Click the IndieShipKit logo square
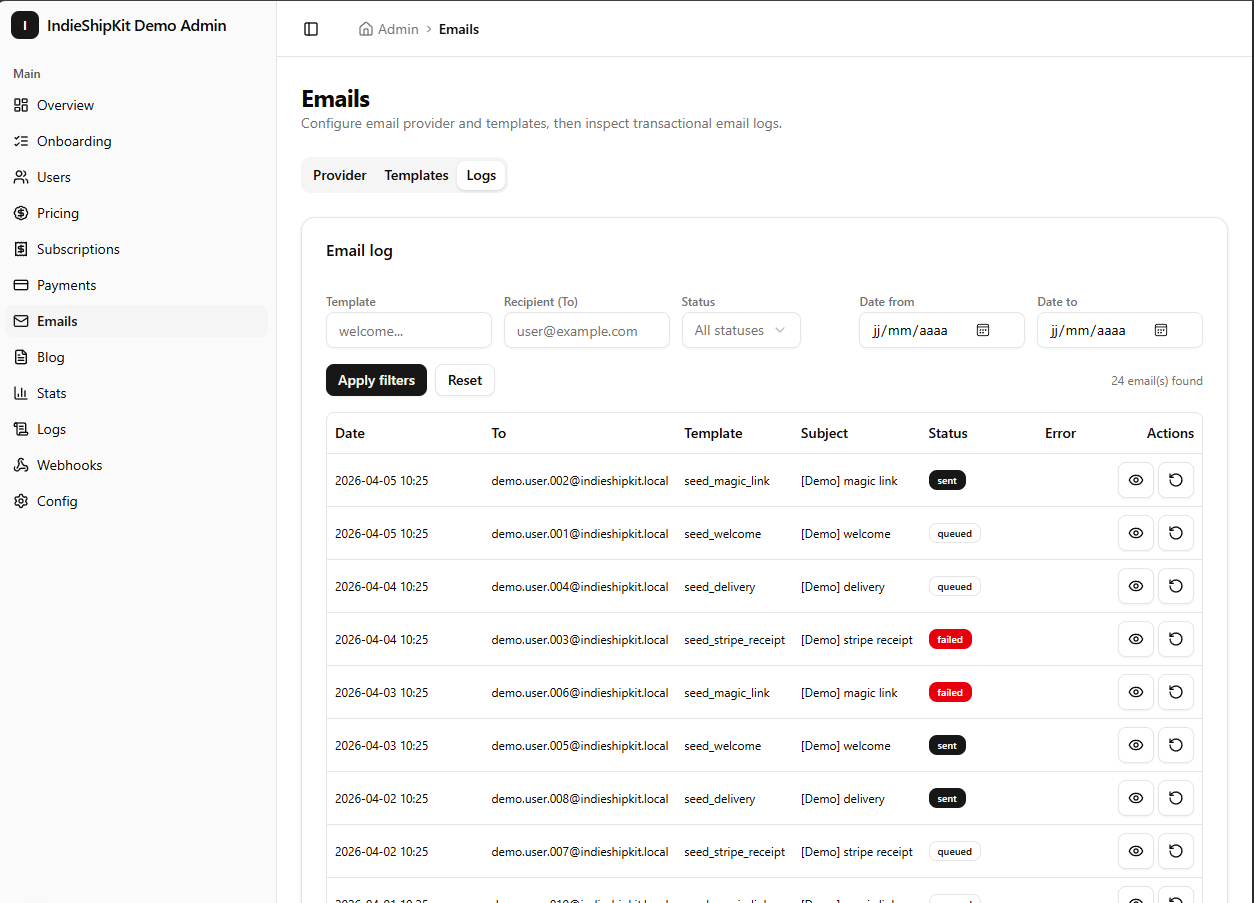Viewport: 1254px width, 903px height. [25, 26]
